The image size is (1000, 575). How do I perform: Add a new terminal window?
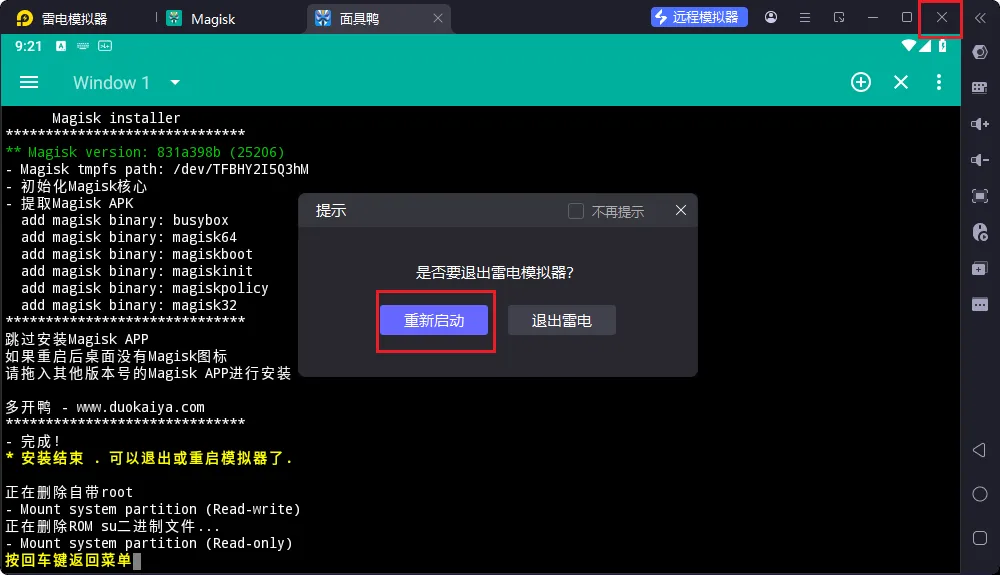[860, 82]
